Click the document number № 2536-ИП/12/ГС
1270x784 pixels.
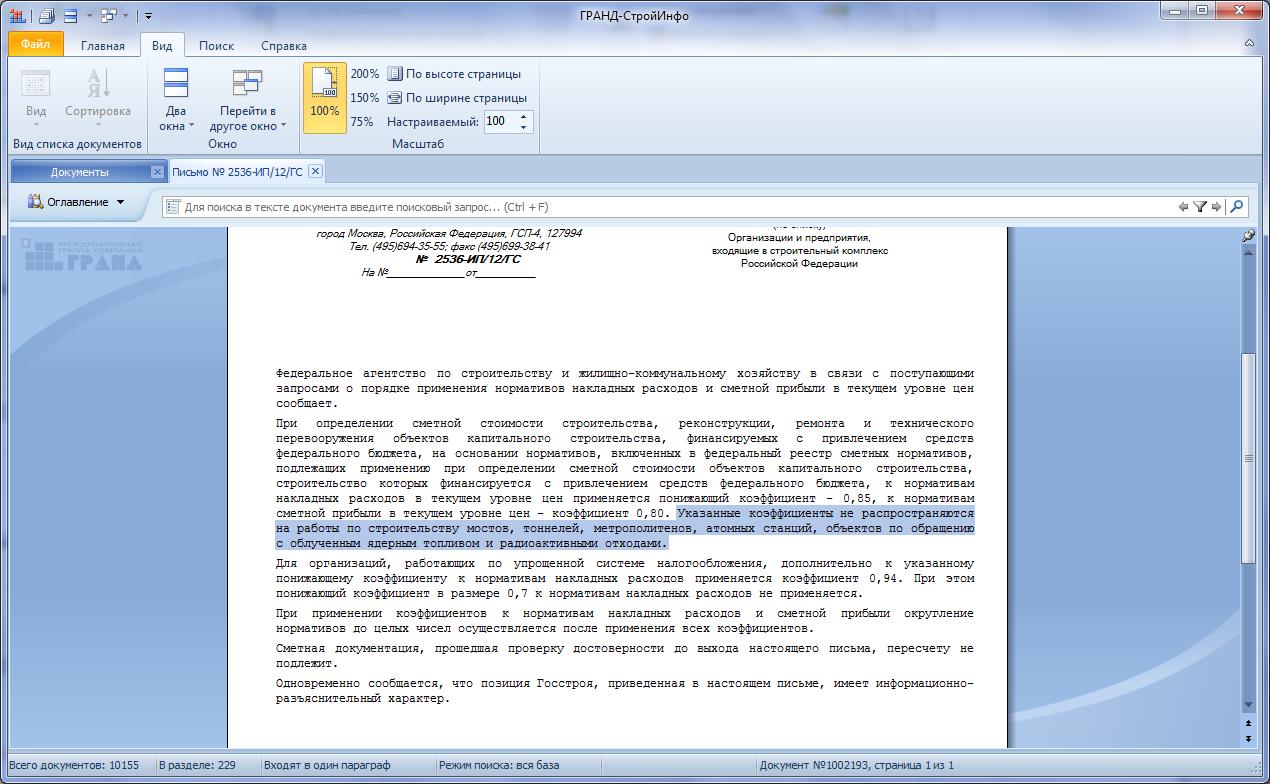468,259
